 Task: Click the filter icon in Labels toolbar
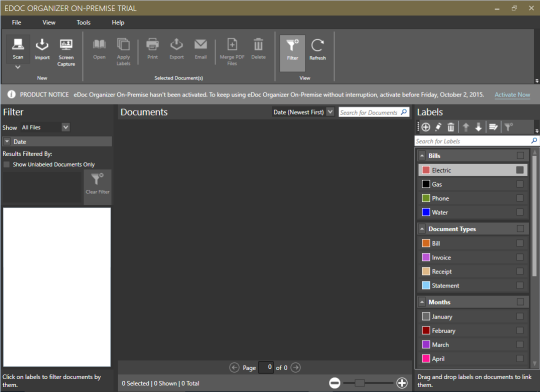click(509, 127)
